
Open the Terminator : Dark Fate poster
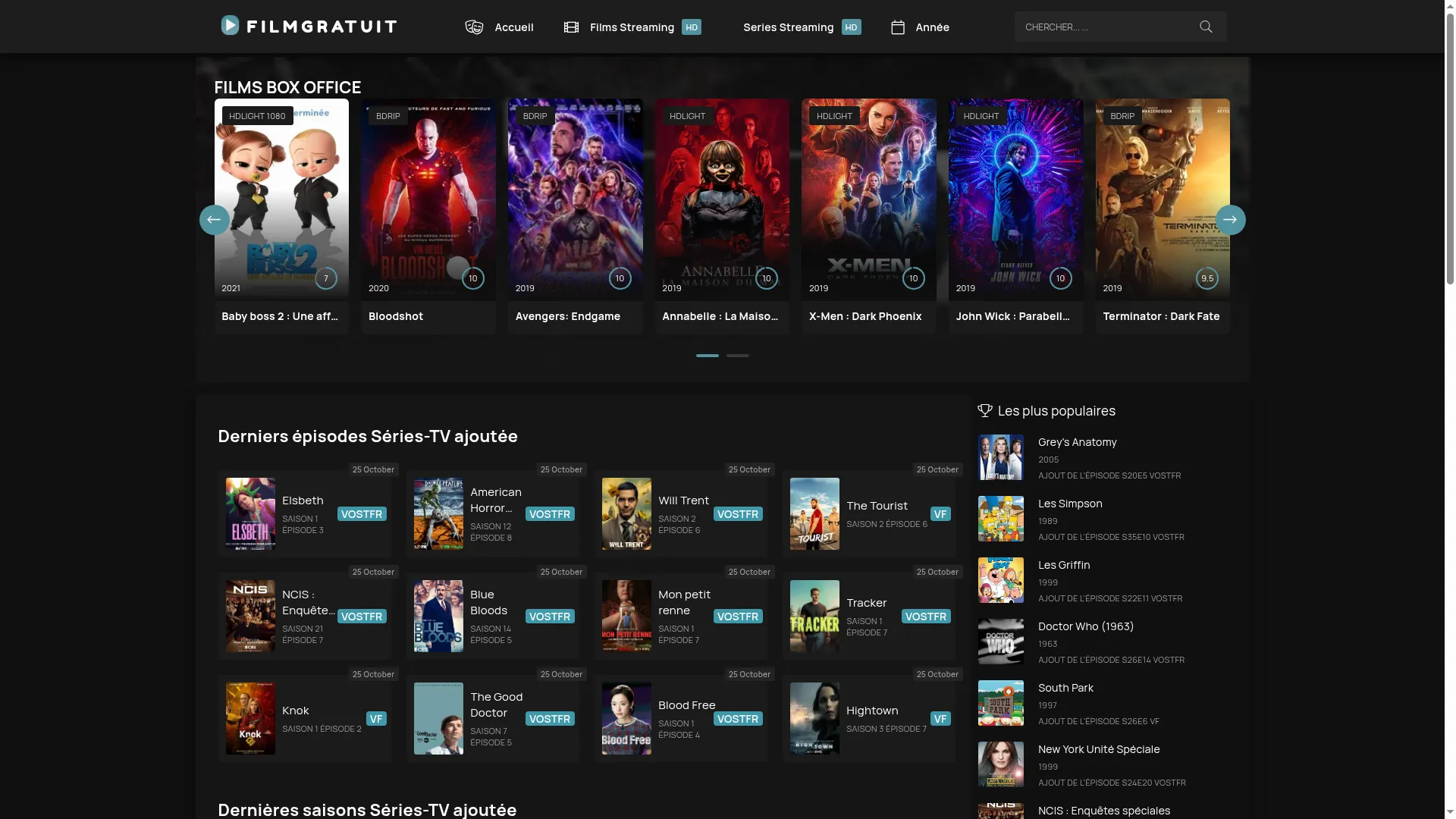pyautogui.click(x=1163, y=199)
